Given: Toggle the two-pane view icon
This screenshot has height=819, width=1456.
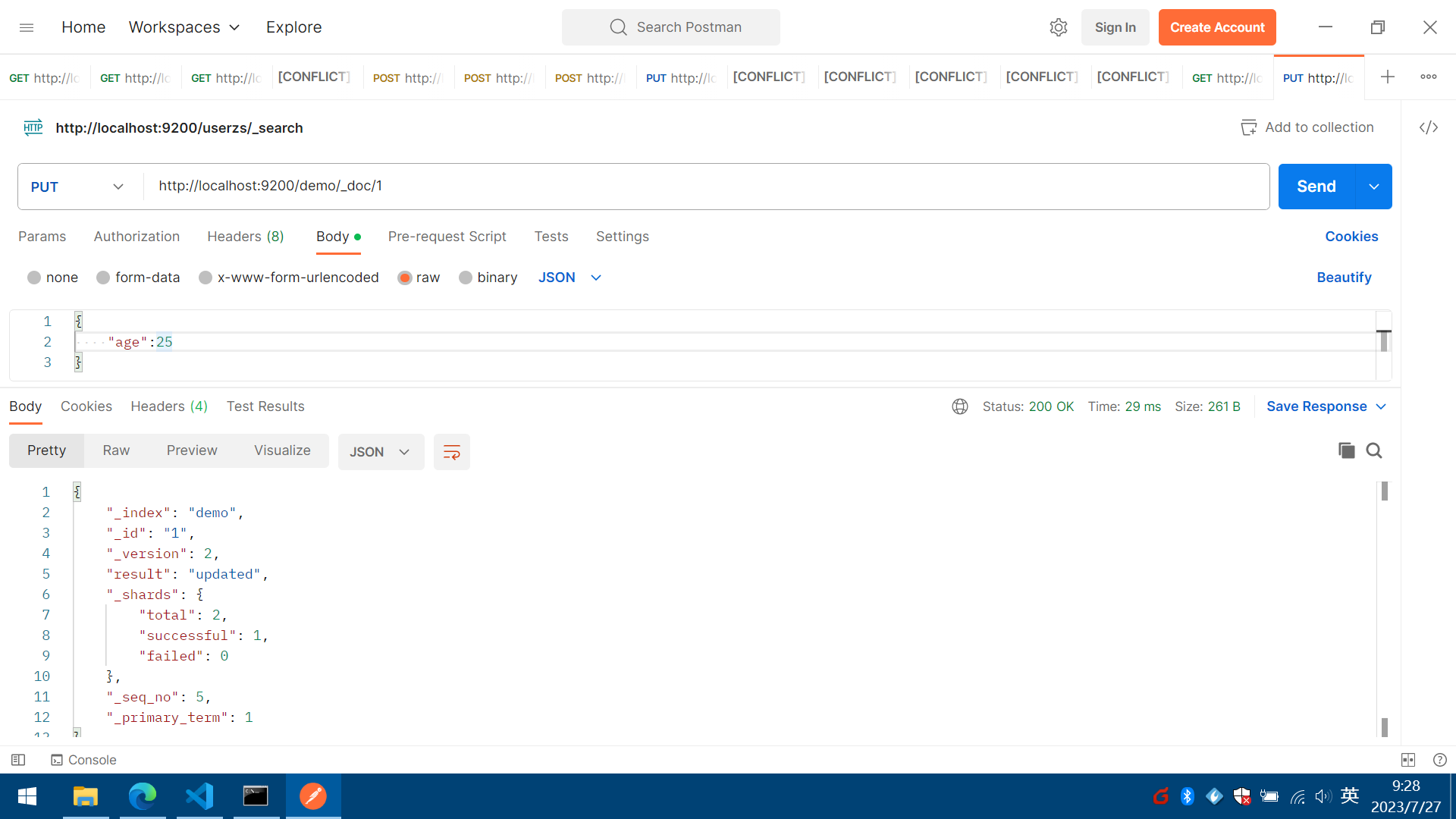Looking at the screenshot, I should coord(1408,760).
